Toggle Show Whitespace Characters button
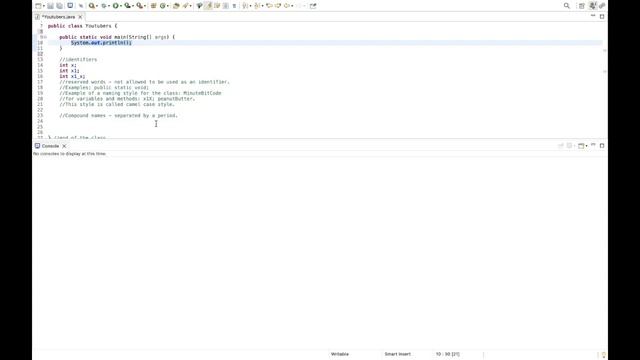640x360 pixels. tap(234, 6)
